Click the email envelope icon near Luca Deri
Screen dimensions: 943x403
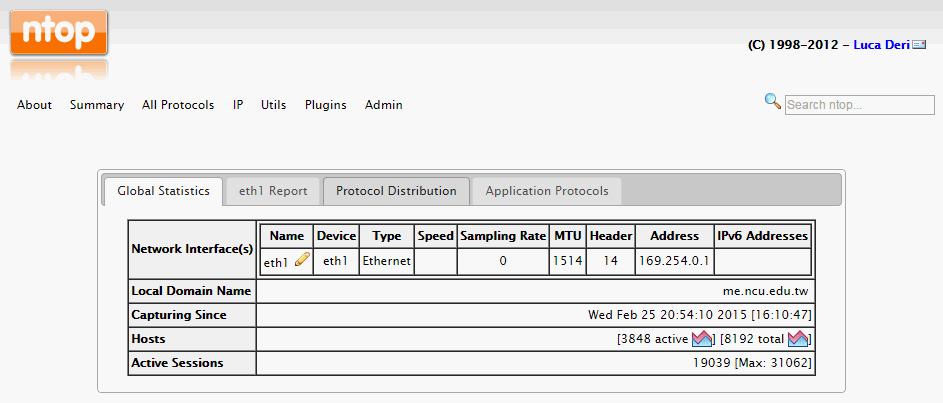coord(919,45)
